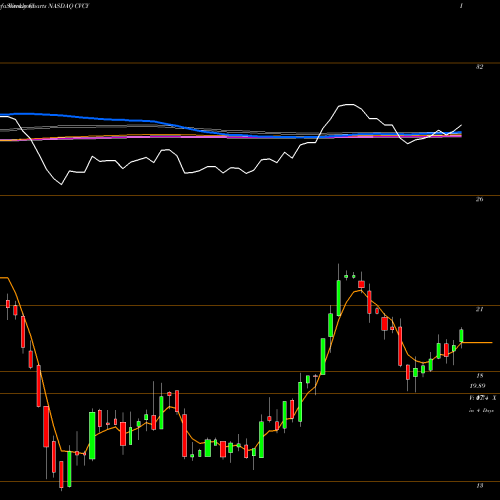
Task: Click the 32 price axis label
Action: pos(479,67)
